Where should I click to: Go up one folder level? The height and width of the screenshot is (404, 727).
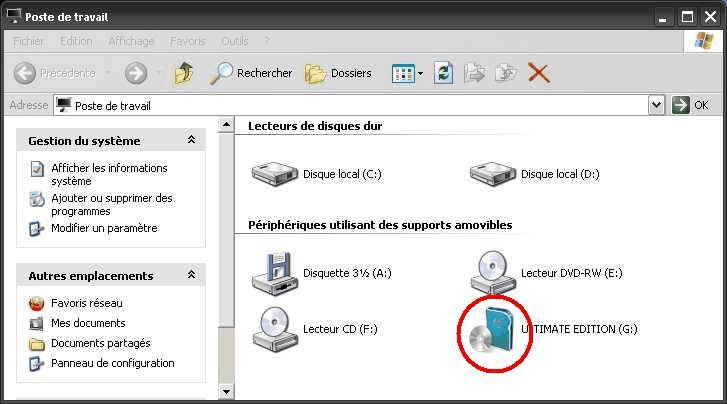(x=184, y=73)
